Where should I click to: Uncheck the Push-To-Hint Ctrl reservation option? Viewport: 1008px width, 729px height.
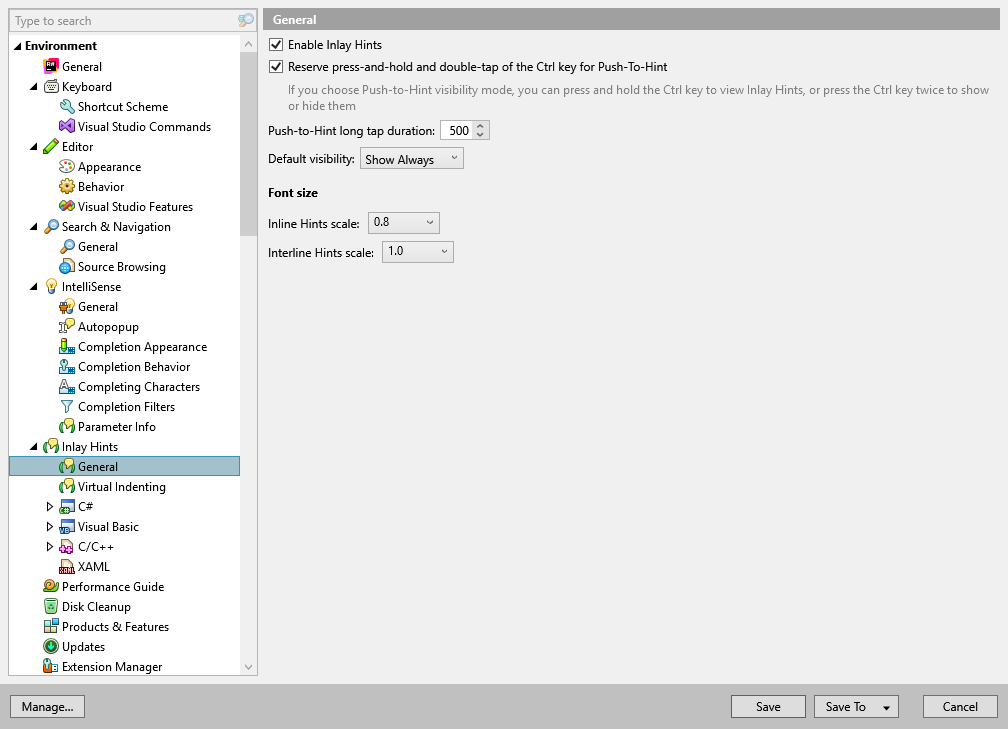pos(275,67)
